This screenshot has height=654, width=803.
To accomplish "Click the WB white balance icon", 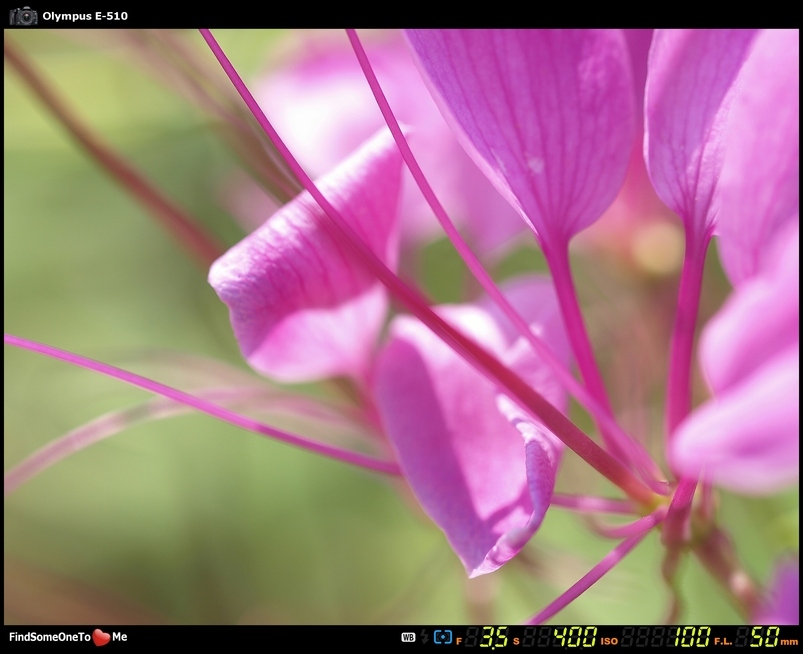I will click(x=408, y=637).
